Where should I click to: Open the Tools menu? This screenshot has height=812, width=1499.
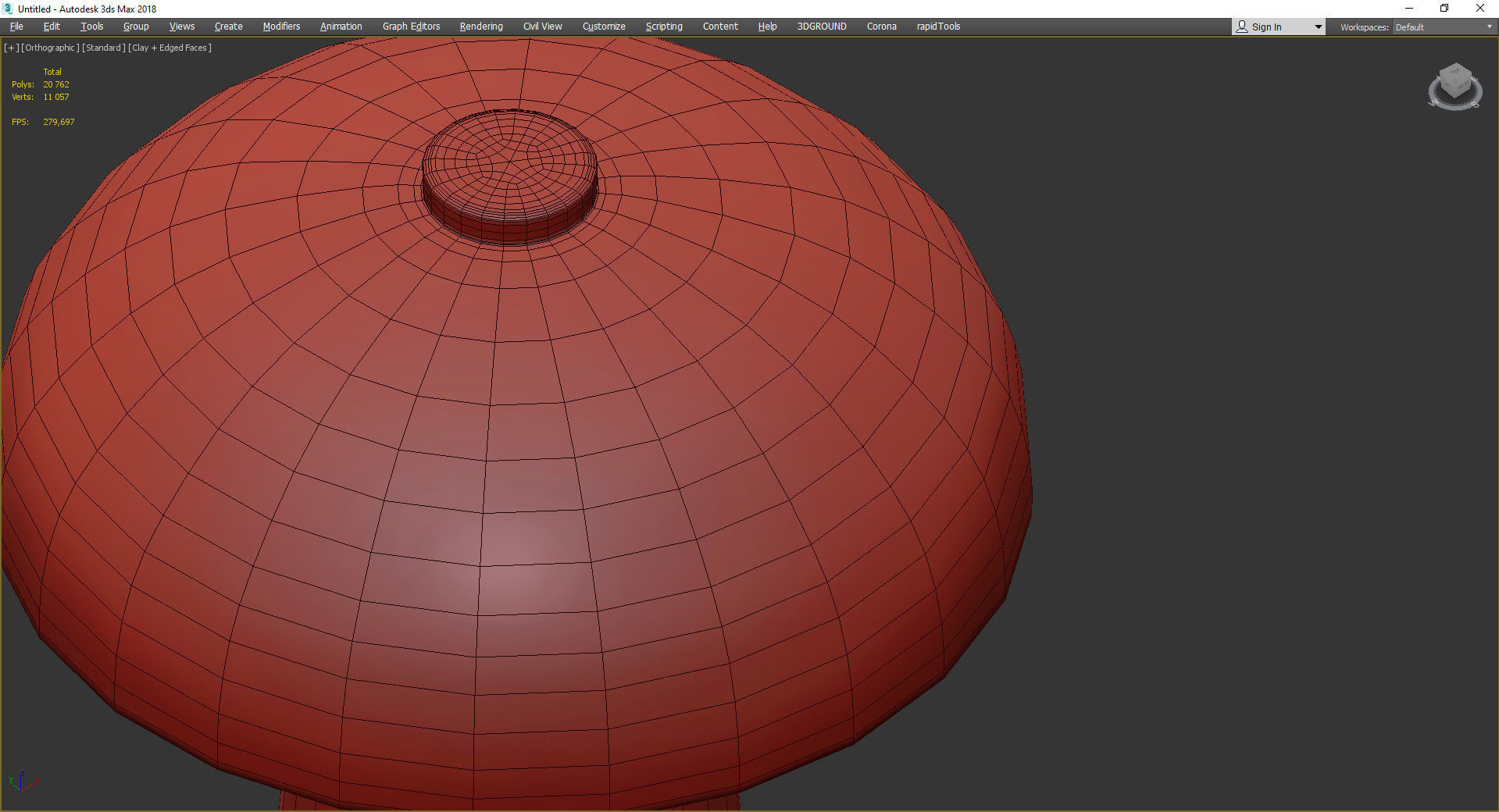91,27
